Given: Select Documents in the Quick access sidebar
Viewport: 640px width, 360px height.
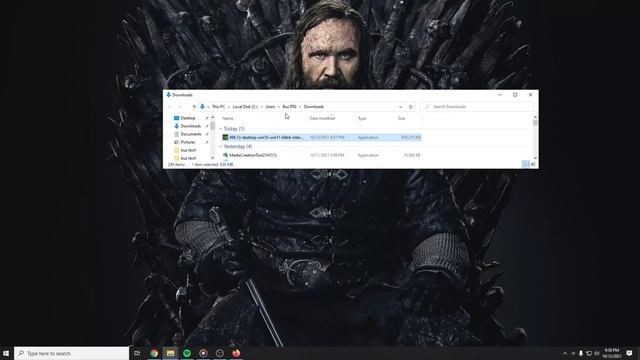Looking at the screenshot, I should pyautogui.click(x=191, y=134).
